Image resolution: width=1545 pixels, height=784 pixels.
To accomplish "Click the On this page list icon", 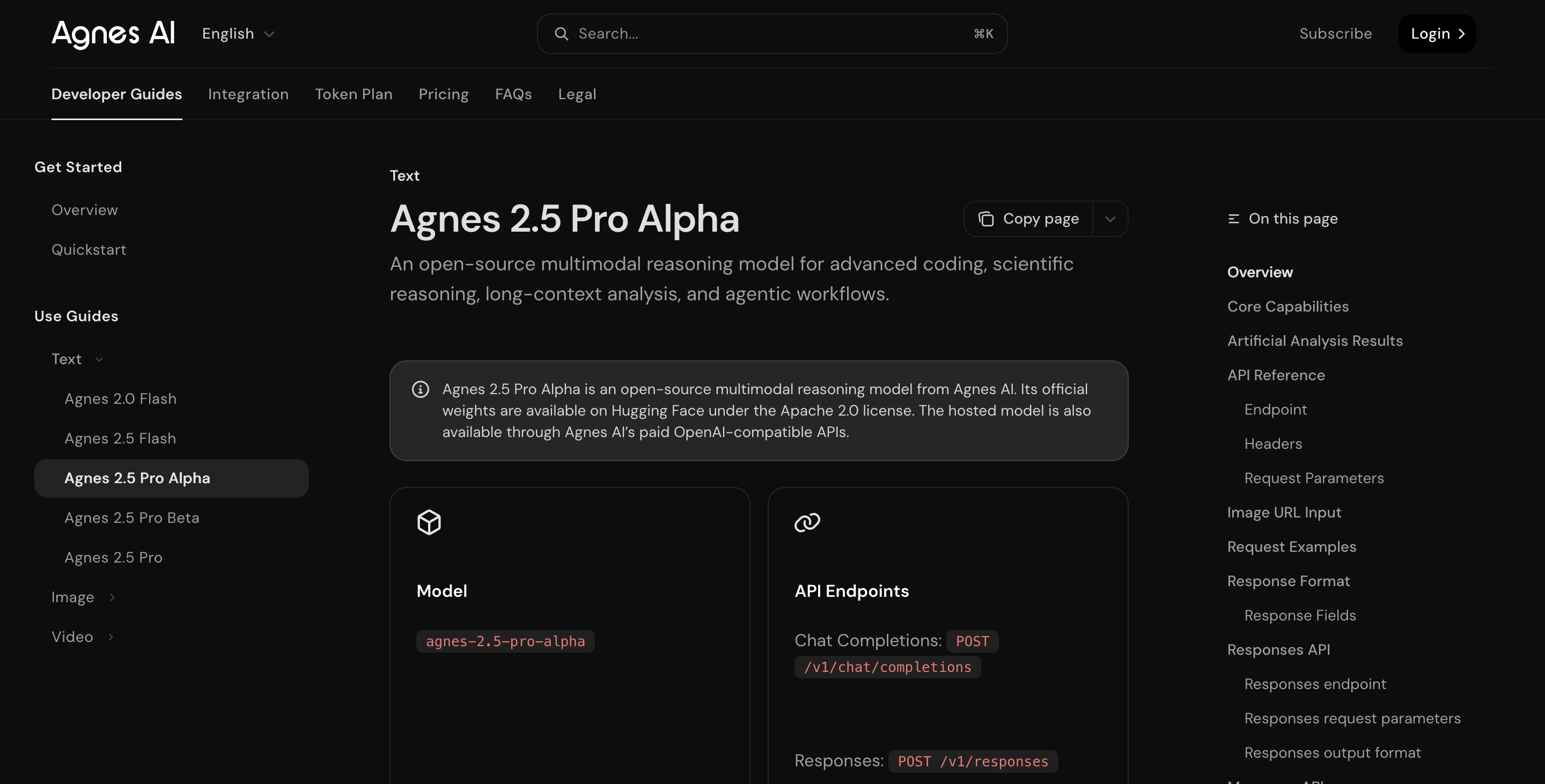I will coord(1233,219).
